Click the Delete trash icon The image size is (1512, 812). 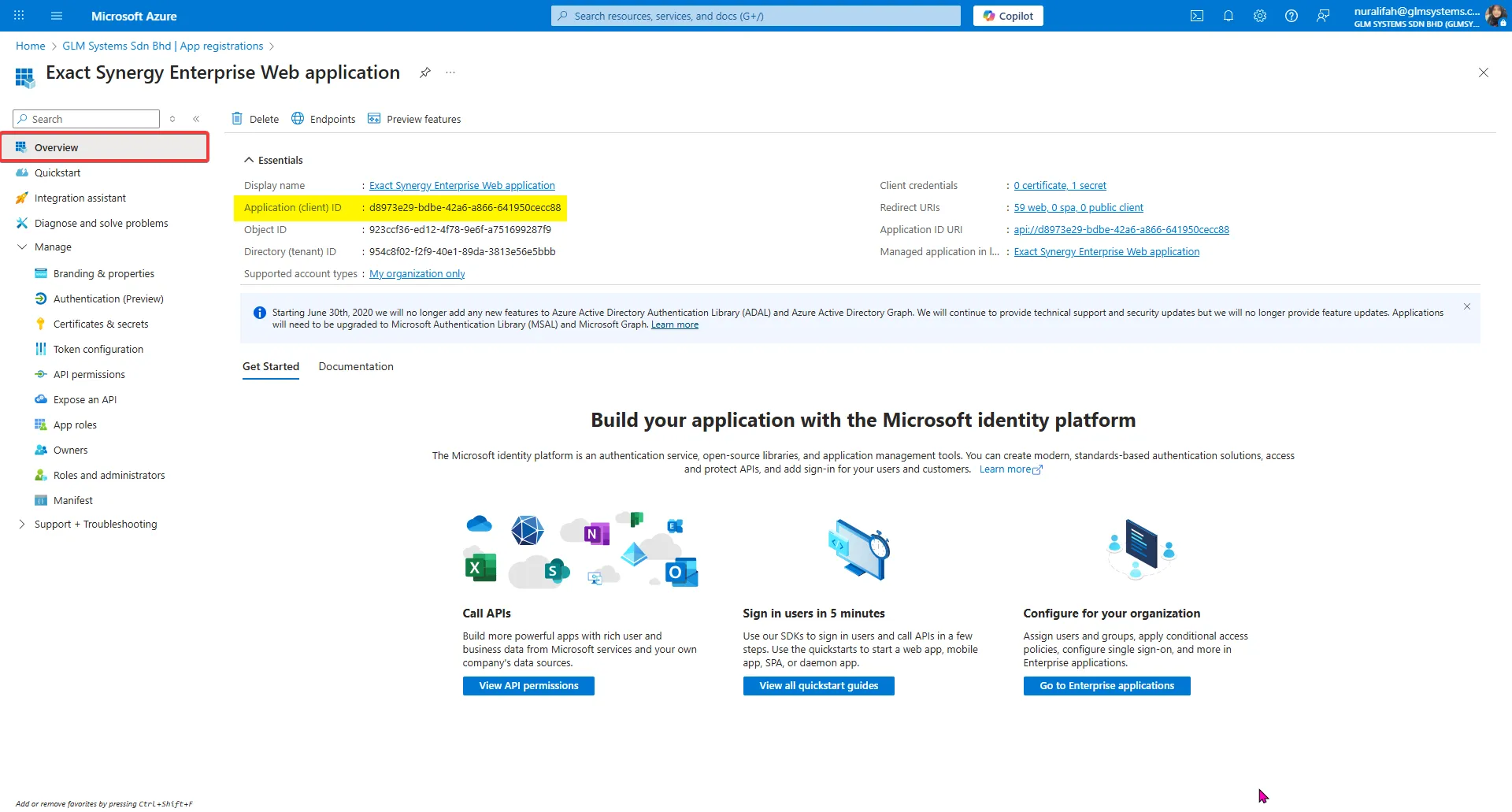tap(237, 119)
